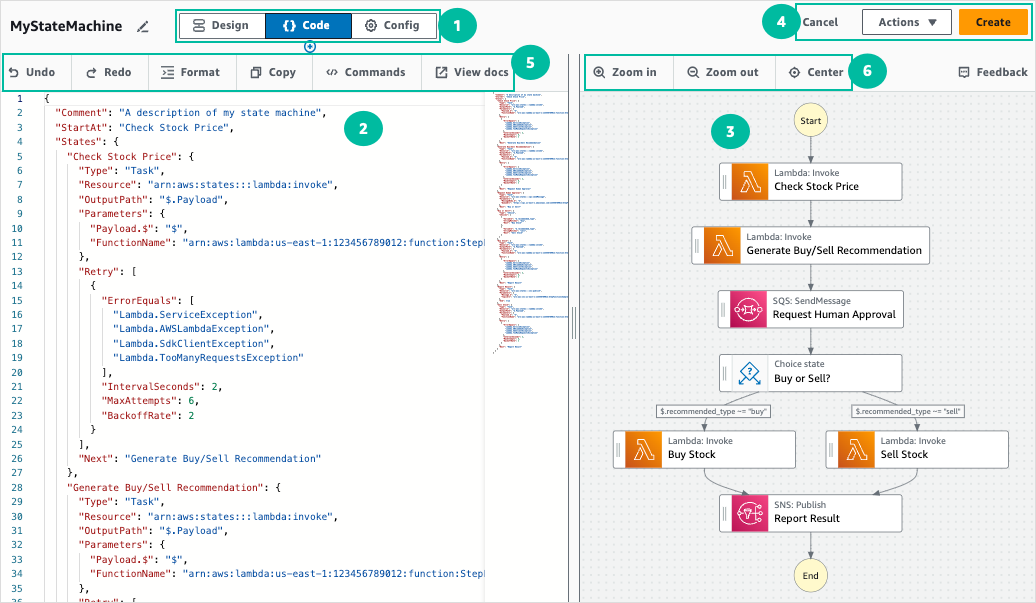Image resolution: width=1036 pixels, height=603 pixels.
Task: Click the Undo icon in the code toolbar
Action: [x=15, y=71]
